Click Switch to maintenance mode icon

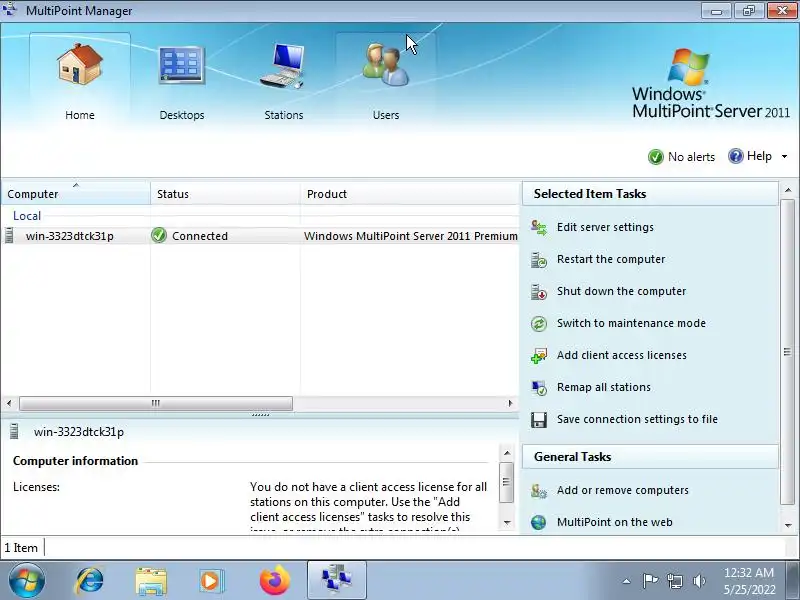(x=539, y=323)
